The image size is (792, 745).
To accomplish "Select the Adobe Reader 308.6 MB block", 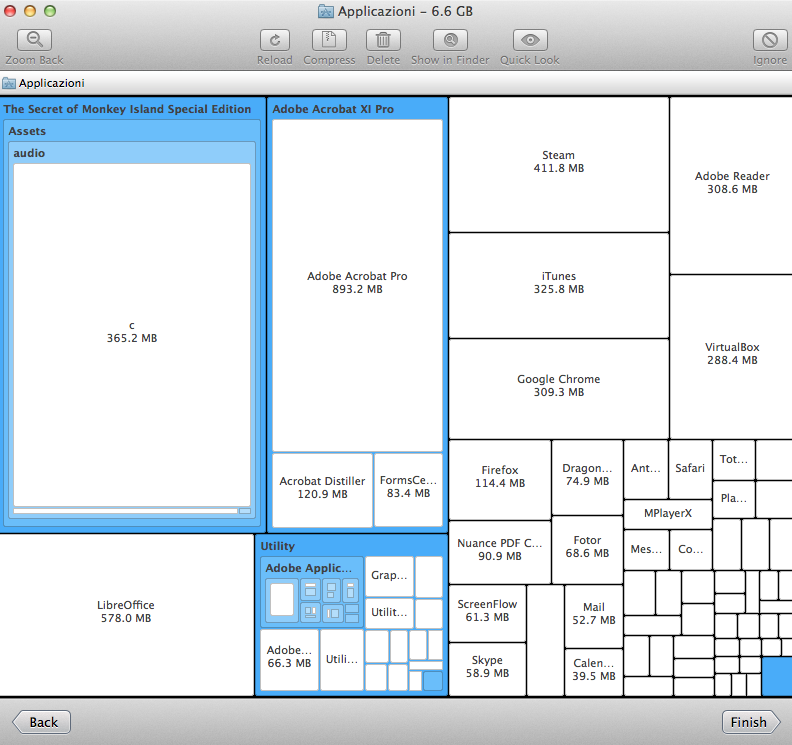I will (731, 185).
